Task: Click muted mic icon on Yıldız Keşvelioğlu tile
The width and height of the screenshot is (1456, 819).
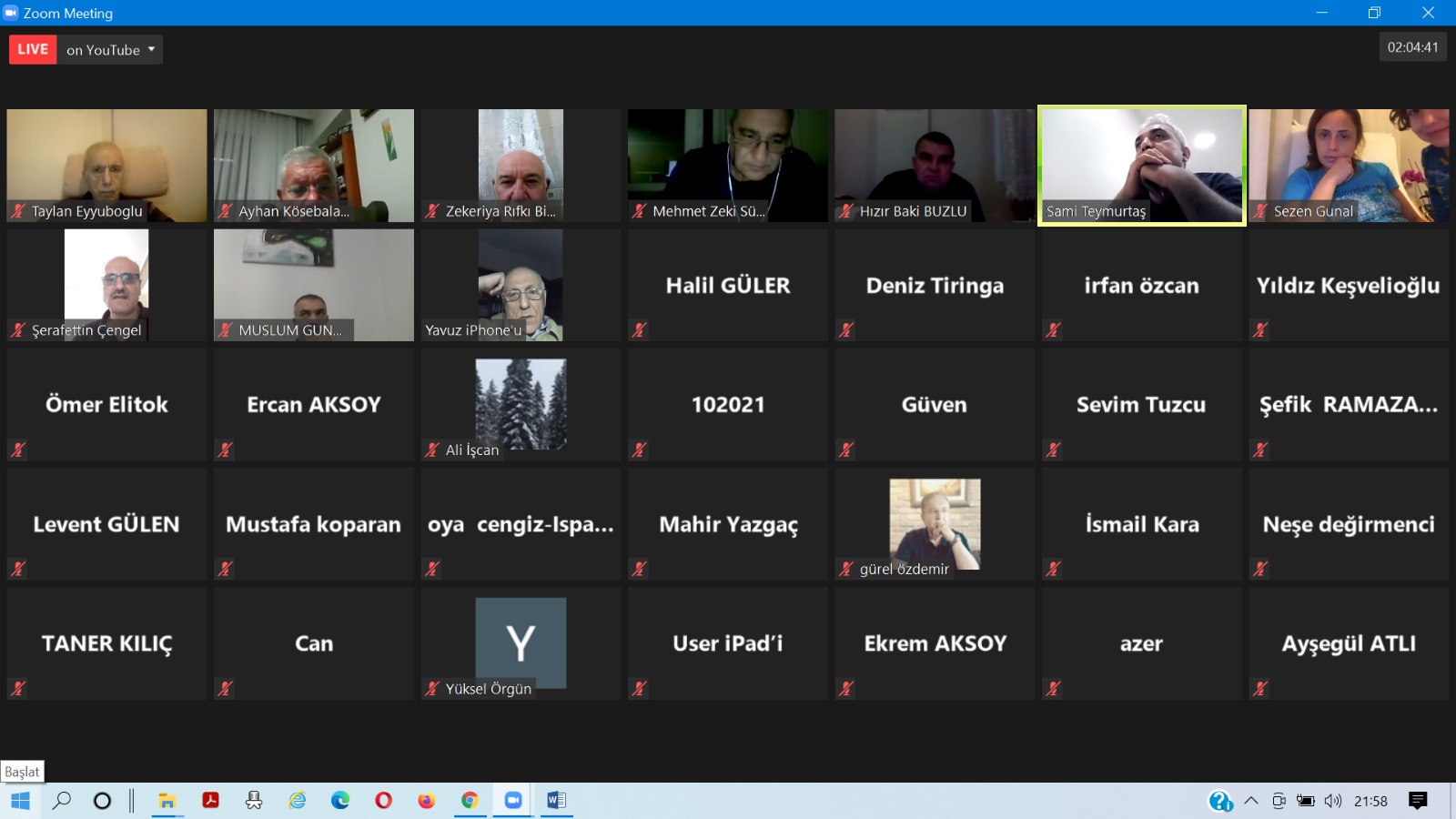Action: [x=1260, y=330]
